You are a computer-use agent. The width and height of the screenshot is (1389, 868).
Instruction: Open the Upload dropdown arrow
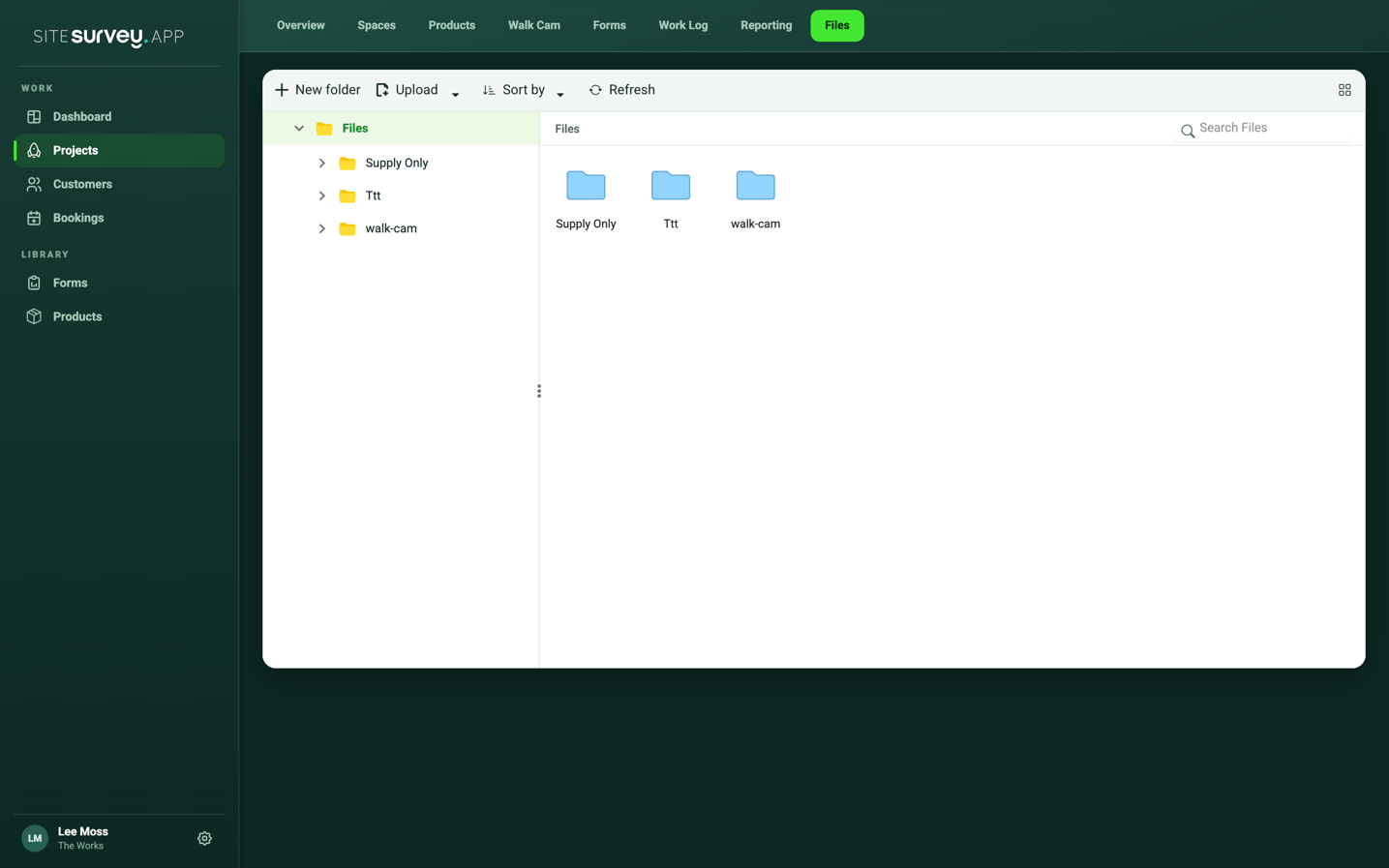click(x=456, y=94)
